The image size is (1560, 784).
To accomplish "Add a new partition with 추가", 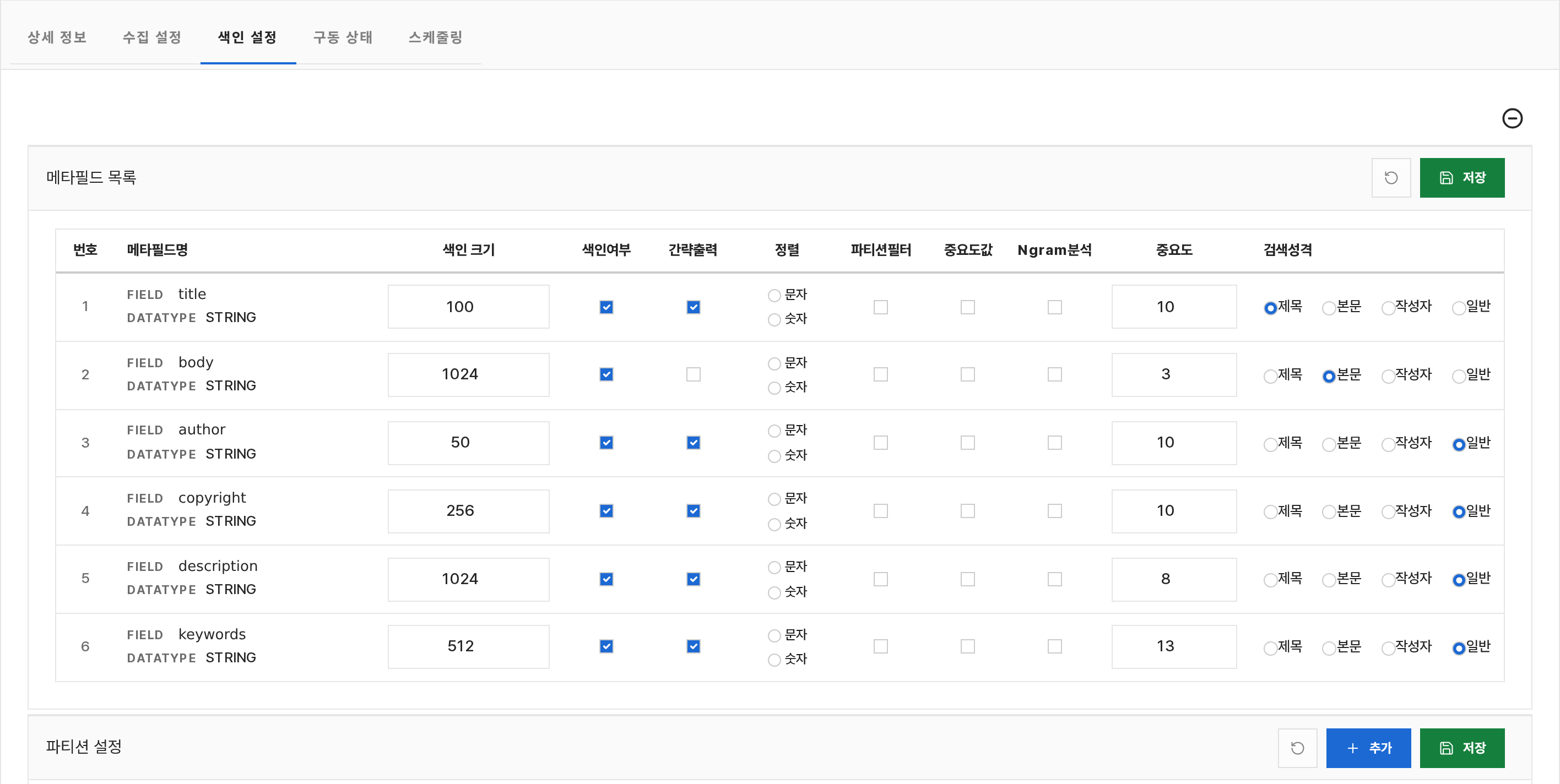I will (1368, 748).
